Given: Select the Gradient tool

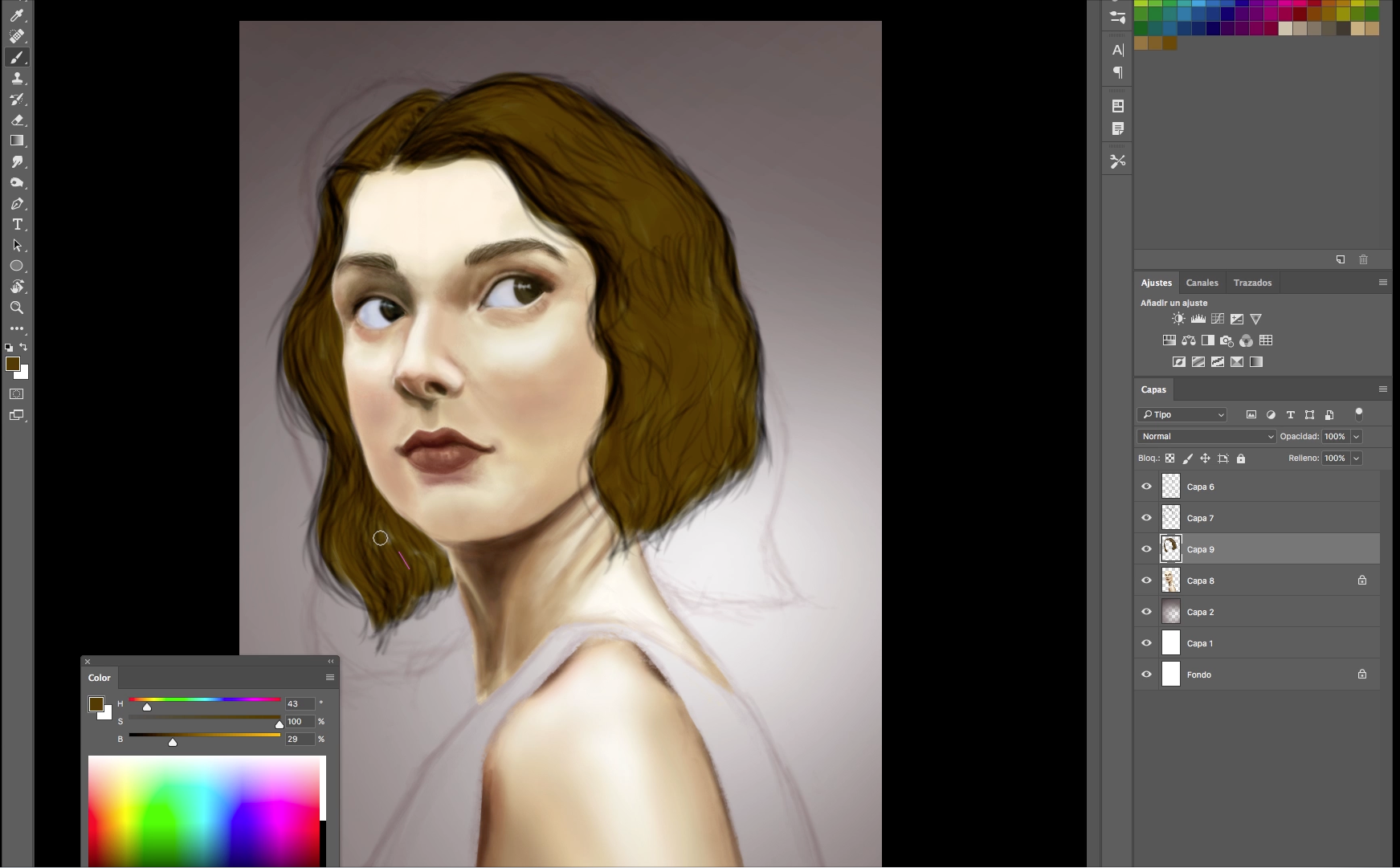Looking at the screenshot, I should (x=17, y=141).
